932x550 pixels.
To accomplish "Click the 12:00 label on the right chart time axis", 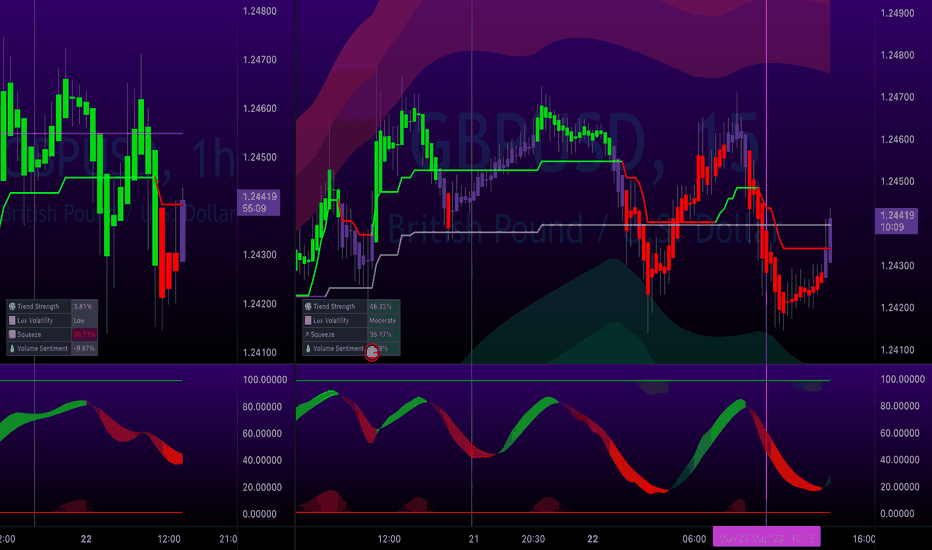I will [389, 539].
